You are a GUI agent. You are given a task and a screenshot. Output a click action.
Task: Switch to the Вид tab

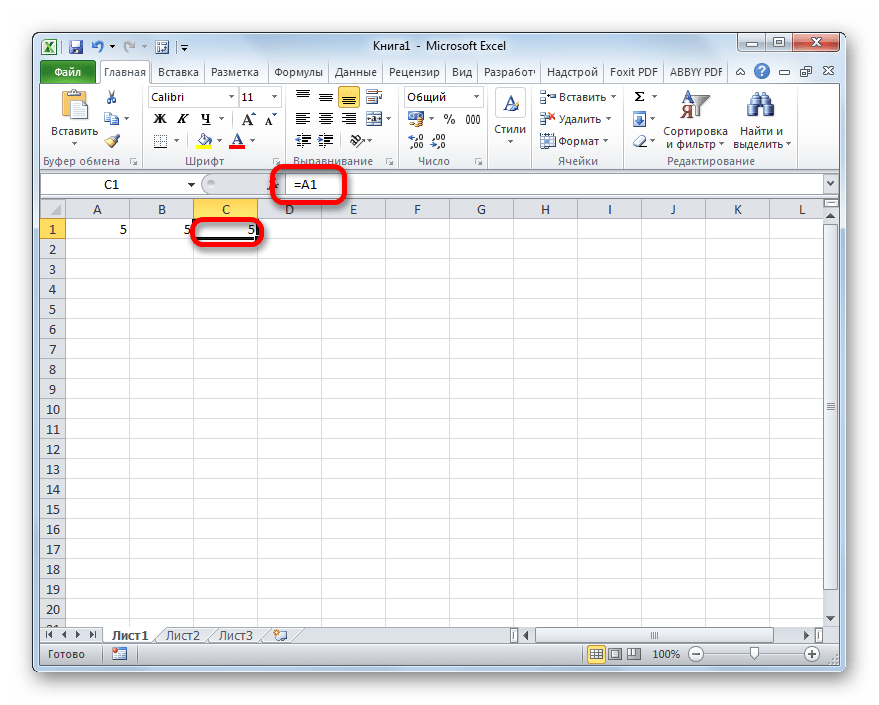pos(462,72)
